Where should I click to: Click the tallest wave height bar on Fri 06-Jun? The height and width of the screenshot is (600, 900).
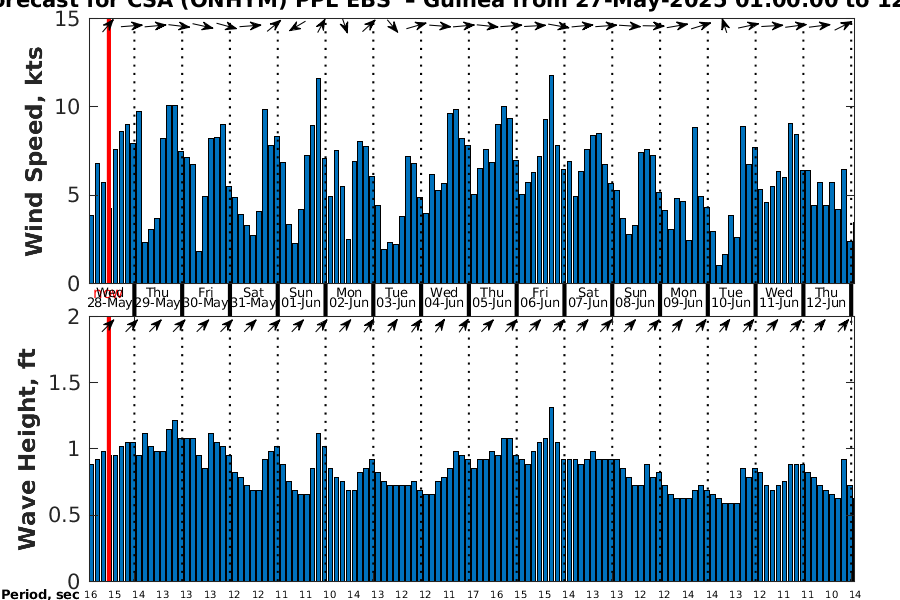tap(552, 494)
